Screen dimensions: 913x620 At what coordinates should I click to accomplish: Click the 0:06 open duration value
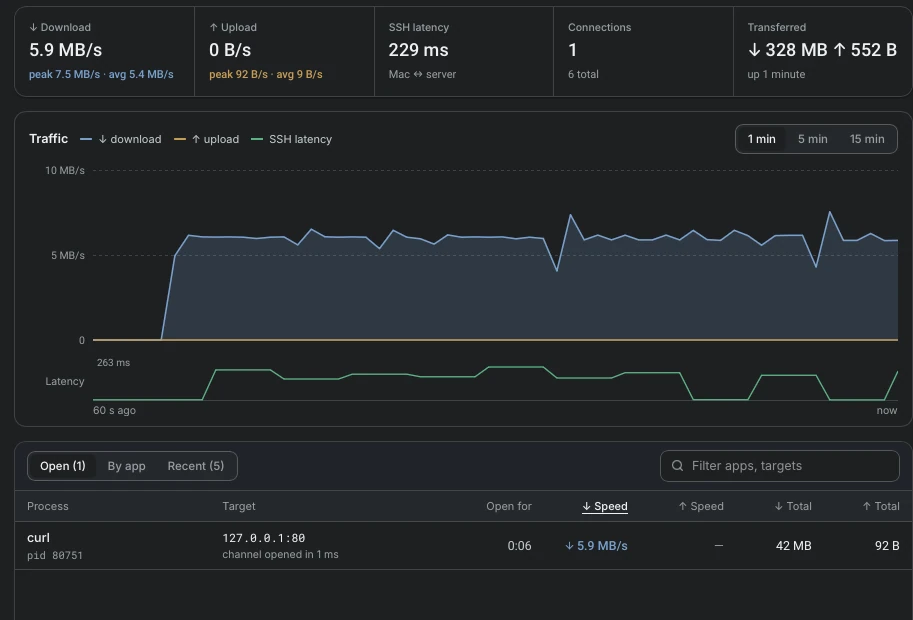[519, 546]
